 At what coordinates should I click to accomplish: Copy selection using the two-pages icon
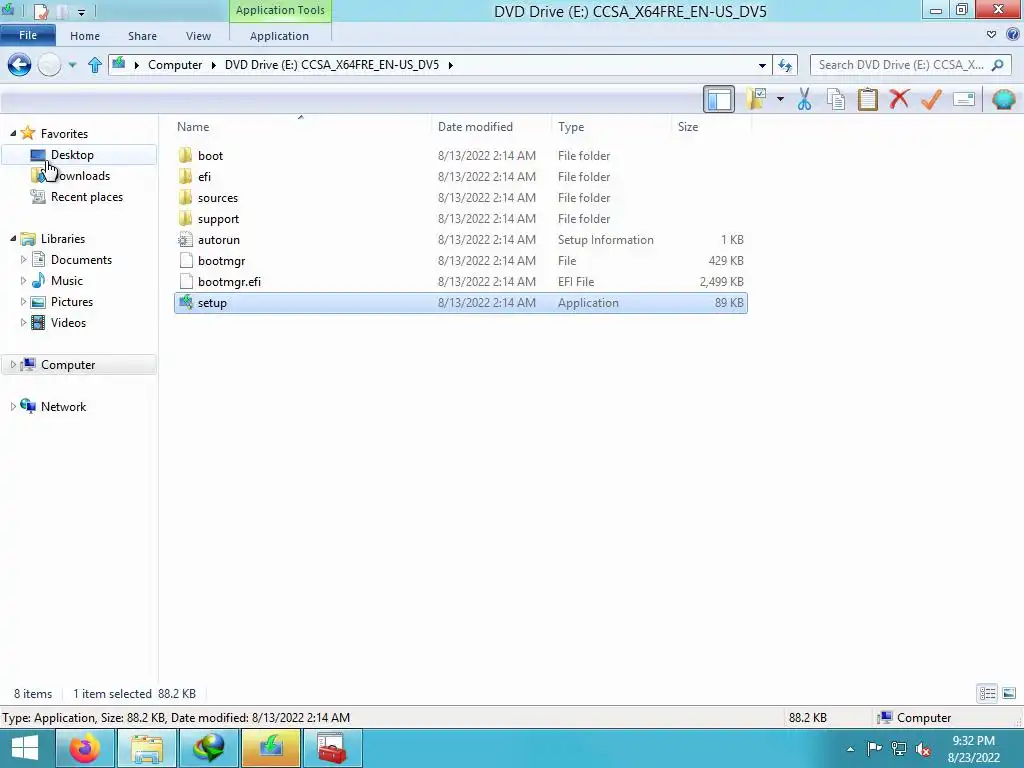pos(835,99)
